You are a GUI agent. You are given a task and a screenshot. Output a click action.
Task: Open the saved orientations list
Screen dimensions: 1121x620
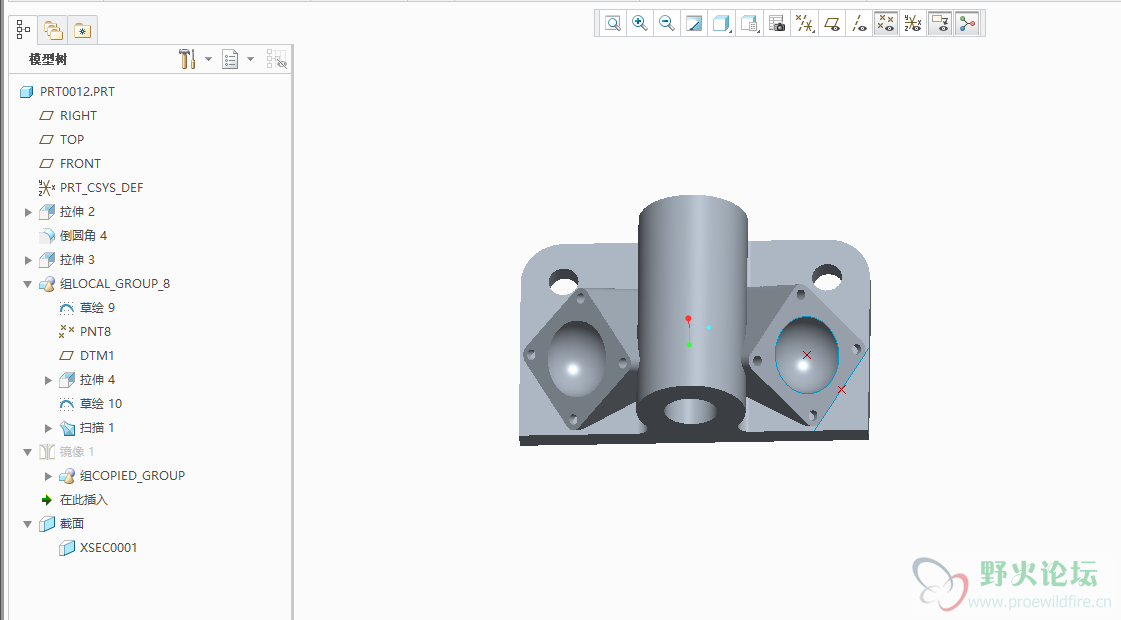[749, 24]
